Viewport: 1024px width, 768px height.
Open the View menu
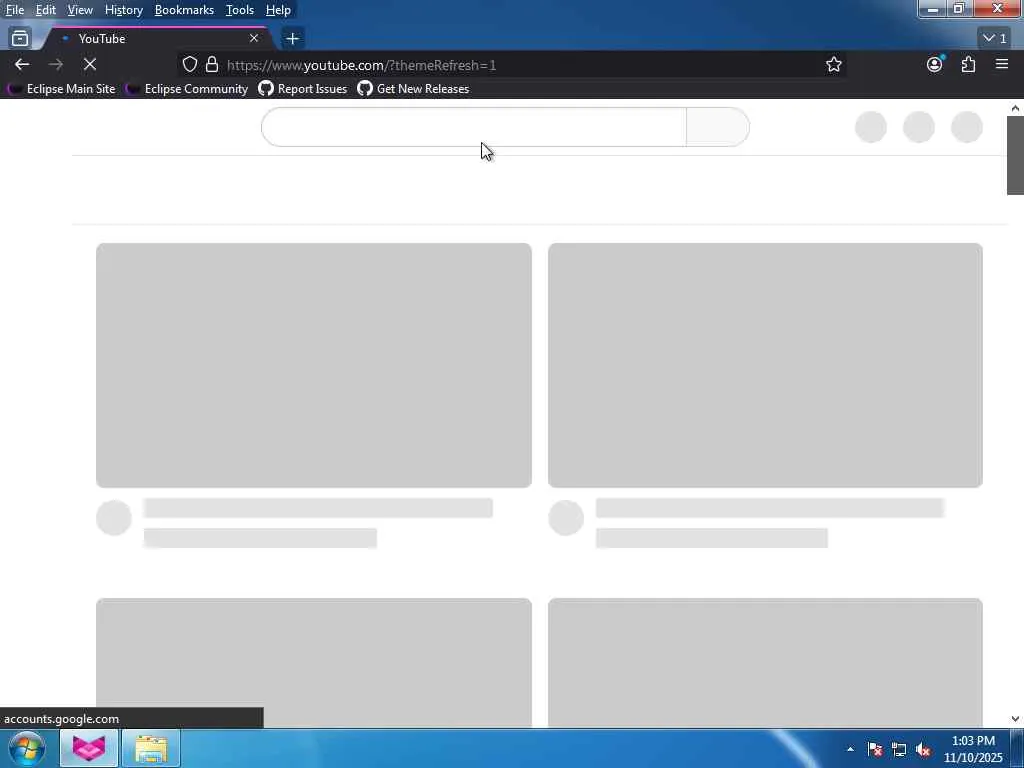click(x=80, y=10)
